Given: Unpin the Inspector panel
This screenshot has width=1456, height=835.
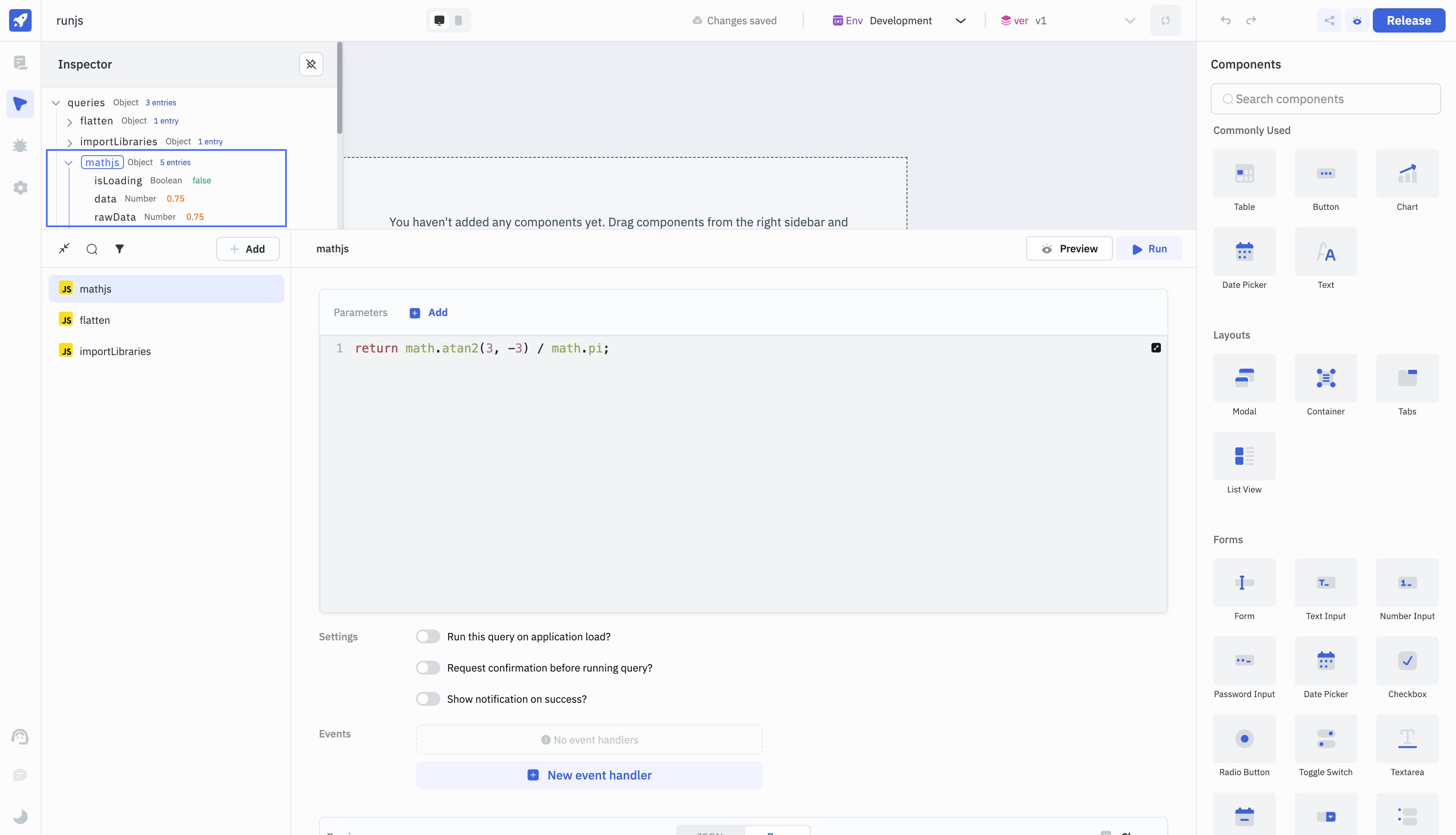Looking at the screenshot, I should (x=311, y=64).
